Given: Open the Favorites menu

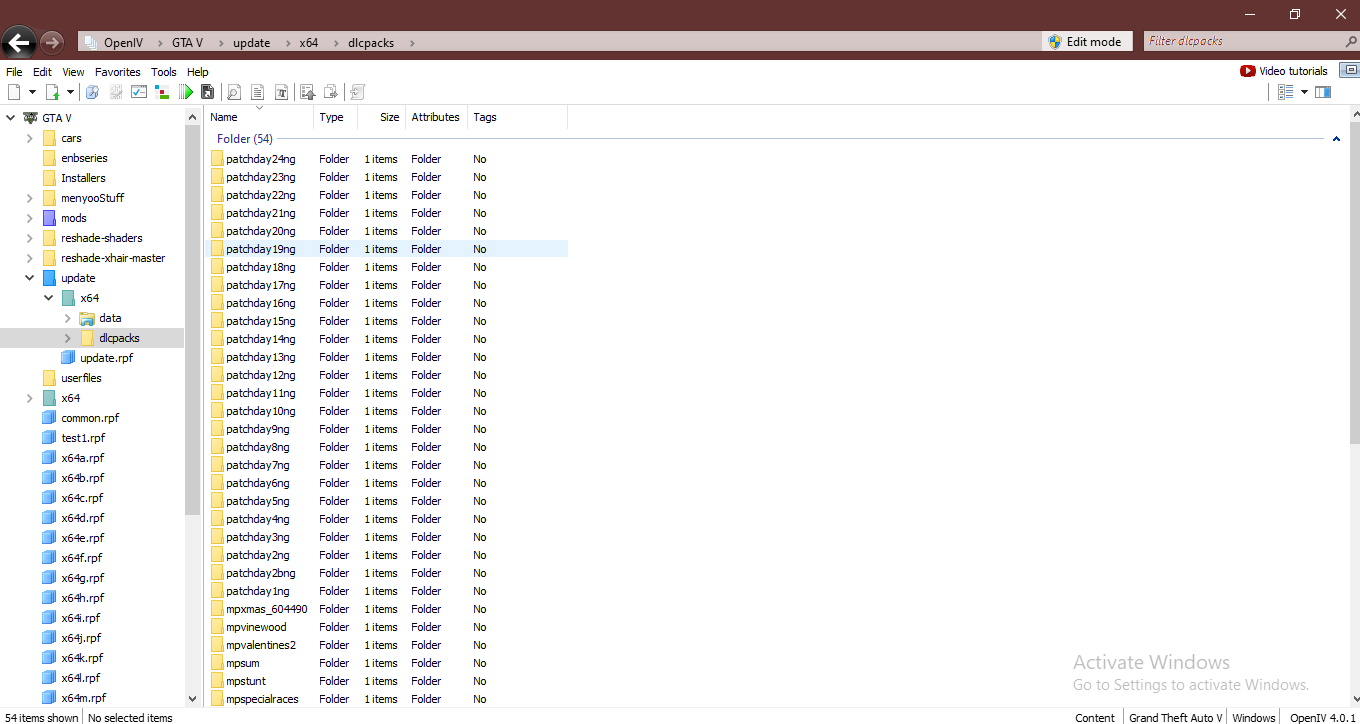Looking at the screenshot, I should [117, 72].
